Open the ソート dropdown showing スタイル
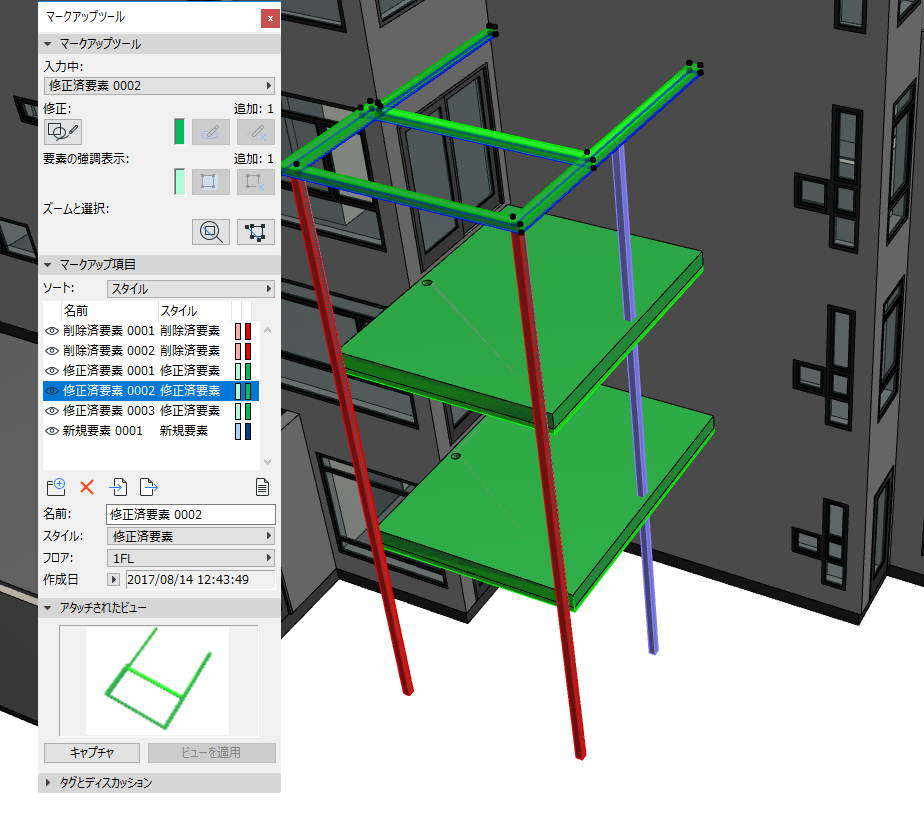Screen dimensions: 924x829 [191, 289]
